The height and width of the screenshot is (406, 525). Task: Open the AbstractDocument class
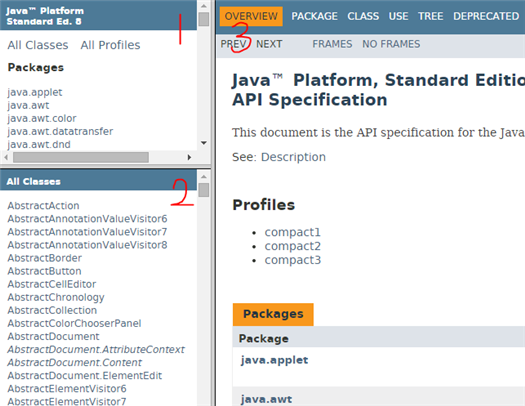53,336
